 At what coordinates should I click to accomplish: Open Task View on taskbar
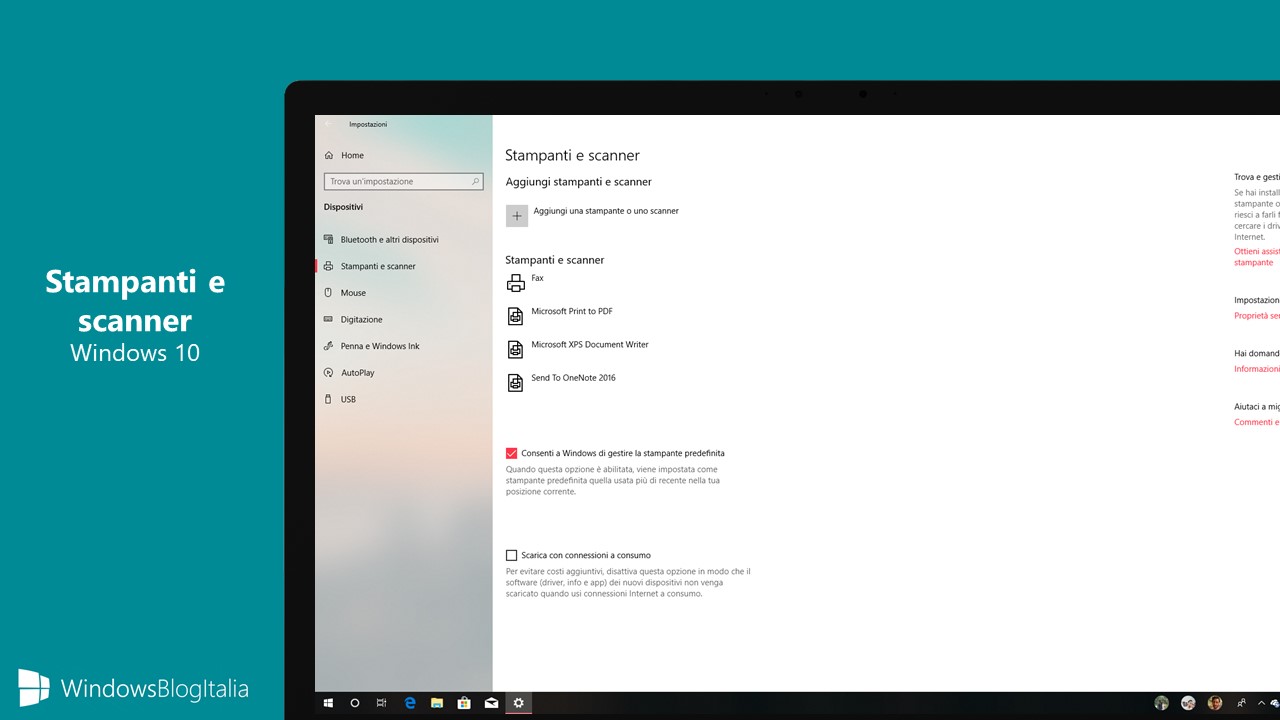[382, 703]
